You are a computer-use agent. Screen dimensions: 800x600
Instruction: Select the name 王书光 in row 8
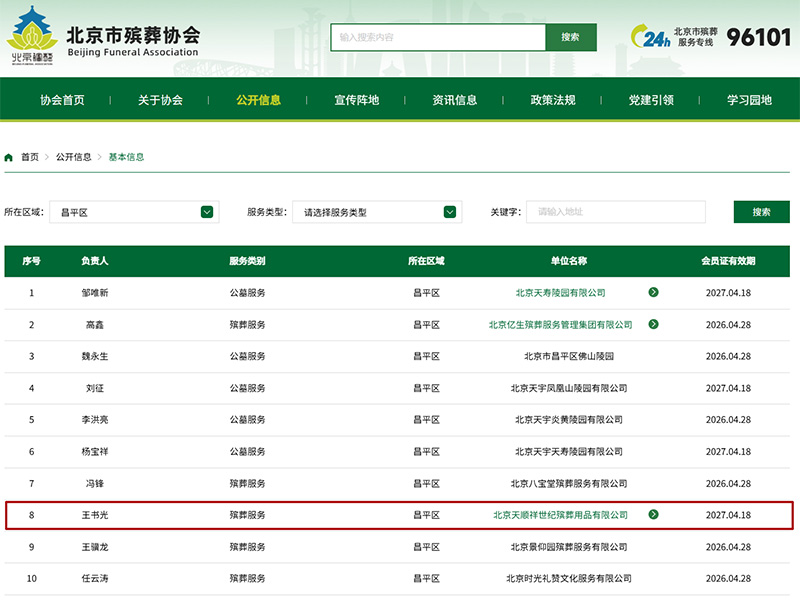pyautogui.click(x=95, y=515)
